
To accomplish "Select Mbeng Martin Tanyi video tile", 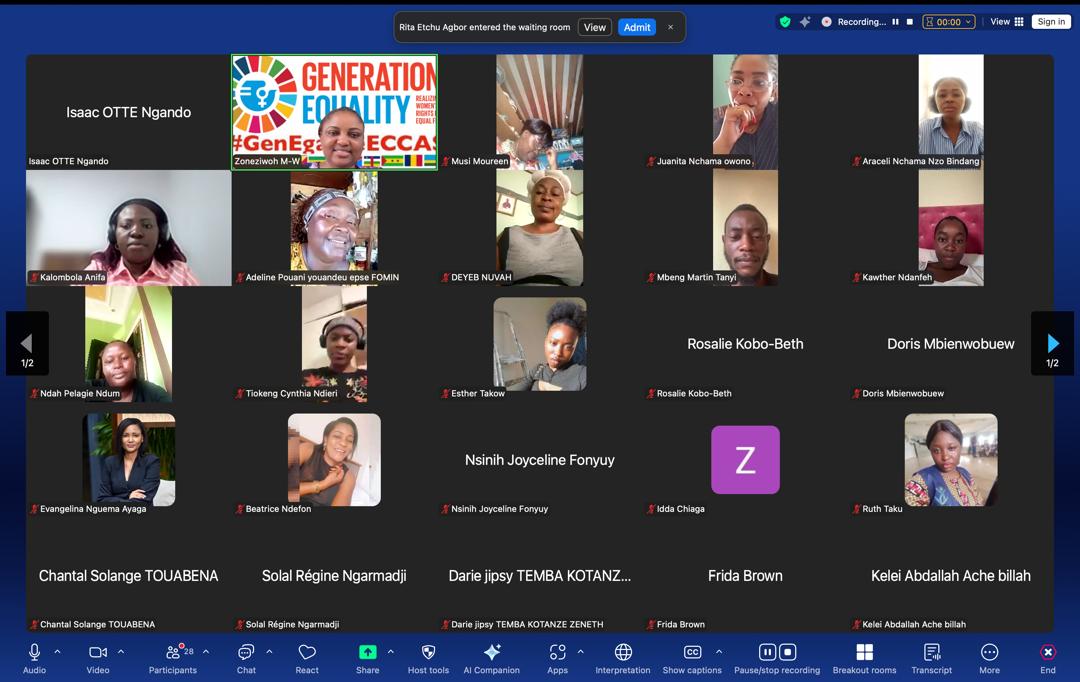I will [x=745, y=228].
